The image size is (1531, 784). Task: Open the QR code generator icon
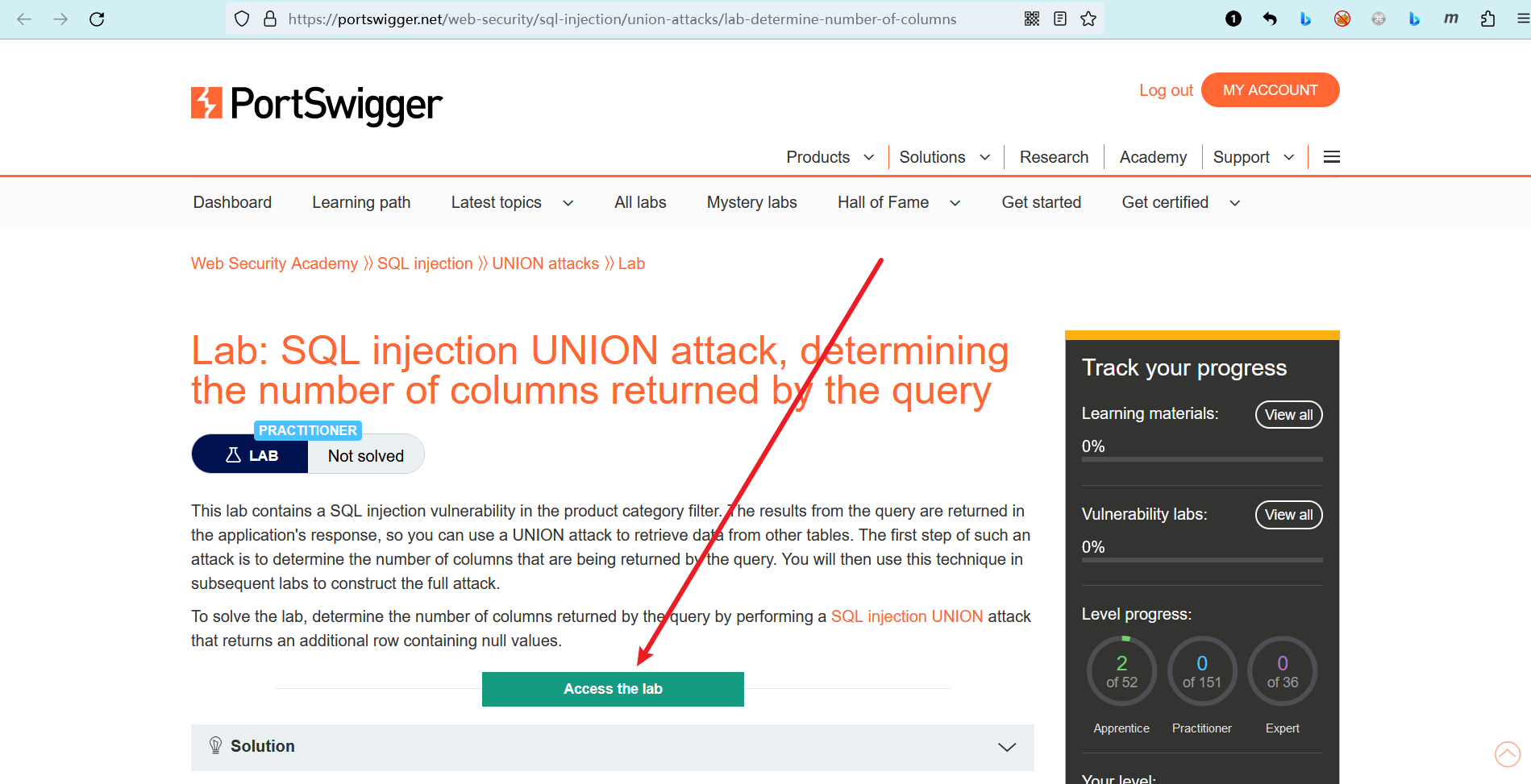[1032, 19]
